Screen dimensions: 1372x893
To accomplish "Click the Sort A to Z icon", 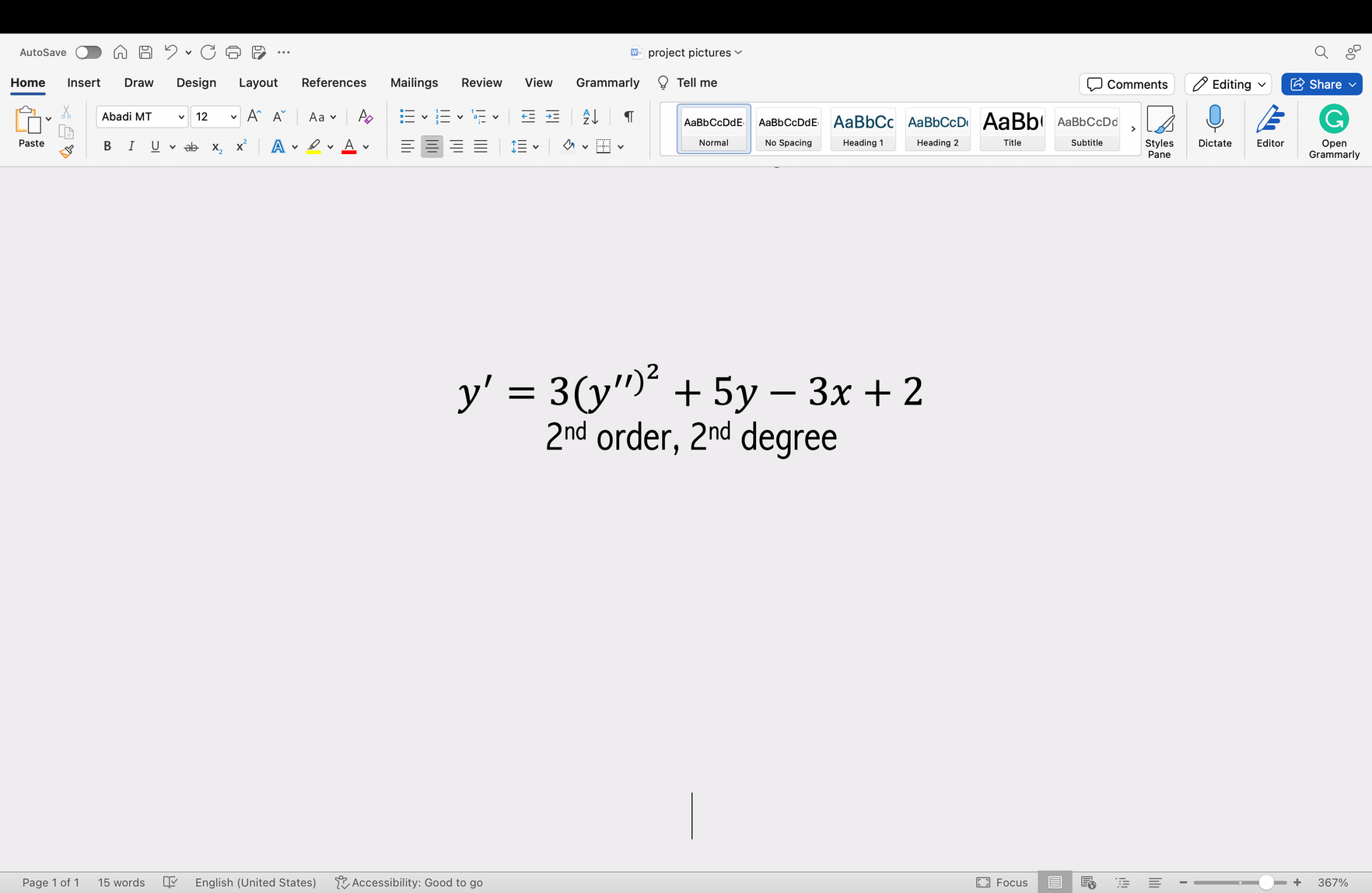I will coord(590,117).
